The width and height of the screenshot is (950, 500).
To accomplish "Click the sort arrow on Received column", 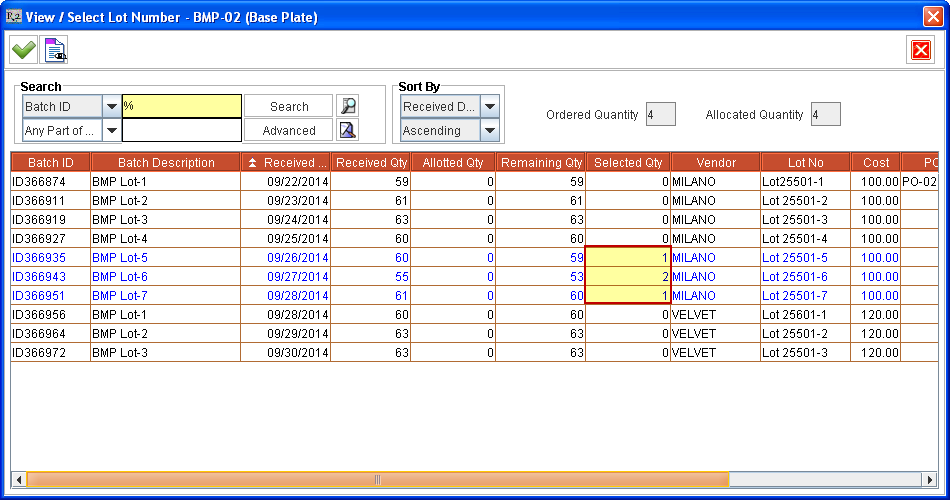I will [x=253, y=163].
